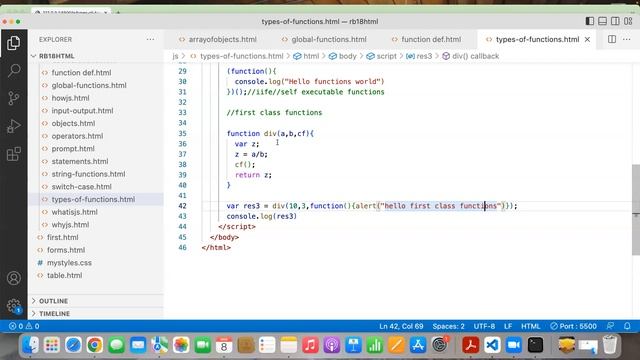The image size is (640, 360).
Task: Click the div() callback breadcrumb
Action: (471, 56)
